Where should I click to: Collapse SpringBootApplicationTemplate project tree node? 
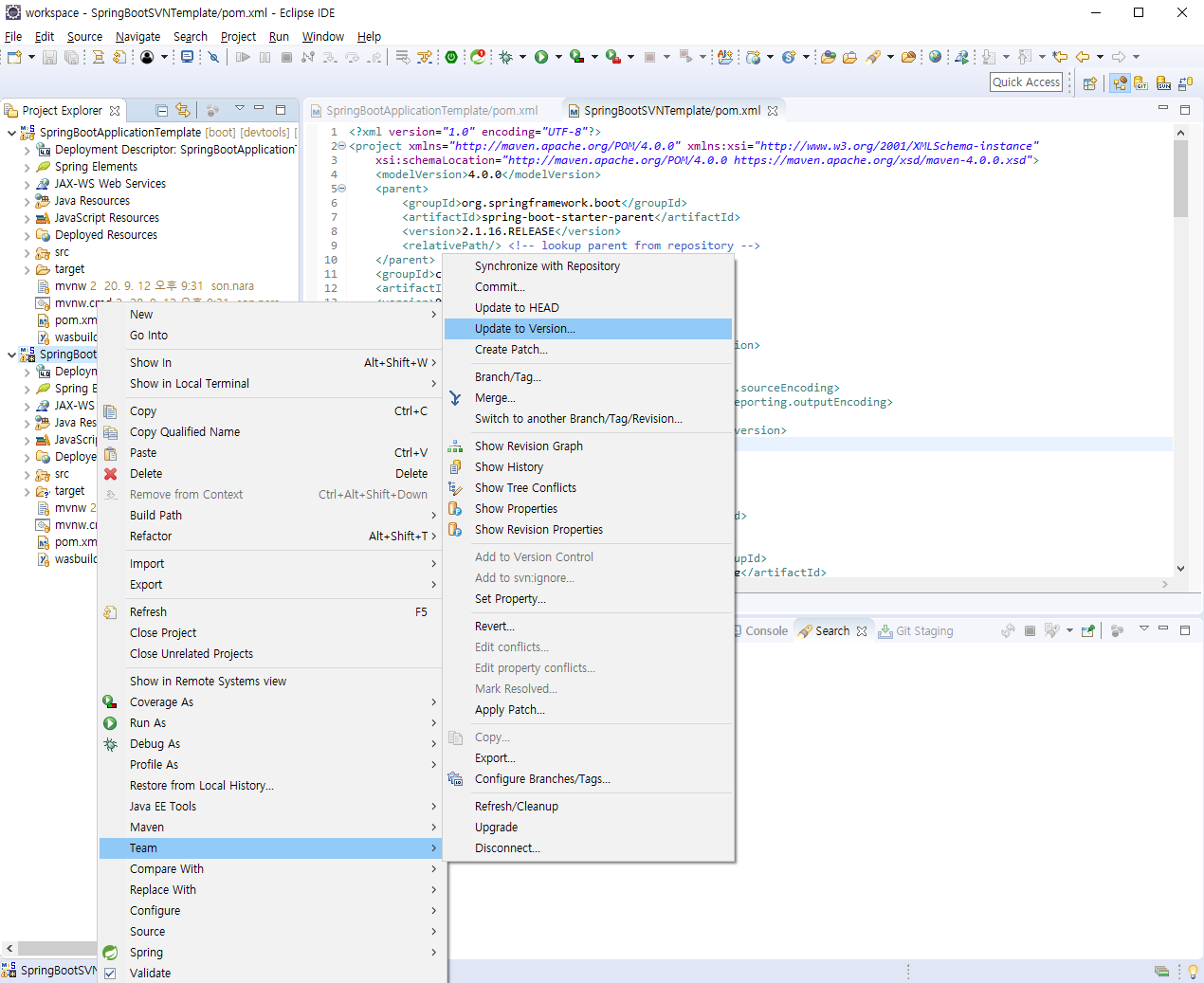11,133
